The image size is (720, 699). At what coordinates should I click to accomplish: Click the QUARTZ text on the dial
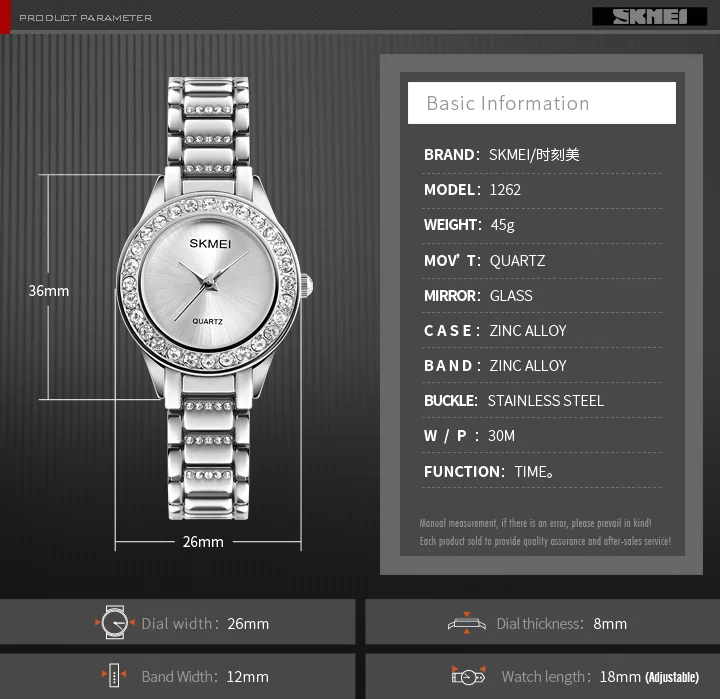point(208,321)
